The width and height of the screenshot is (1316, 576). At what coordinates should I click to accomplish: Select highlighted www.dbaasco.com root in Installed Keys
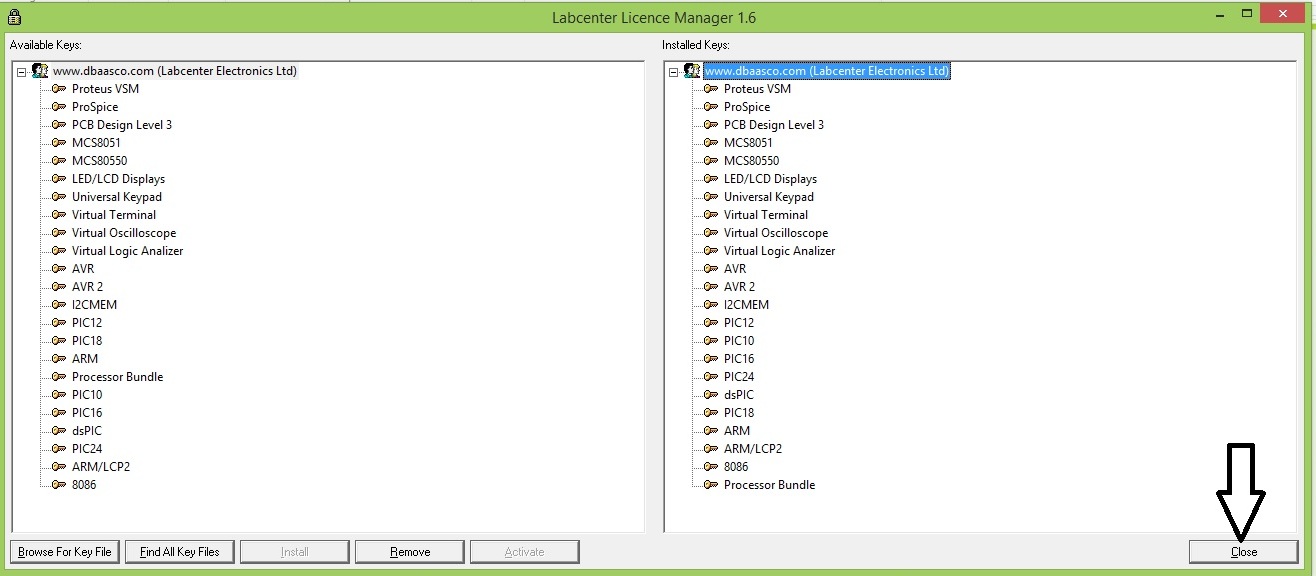[x=827, y=71]
